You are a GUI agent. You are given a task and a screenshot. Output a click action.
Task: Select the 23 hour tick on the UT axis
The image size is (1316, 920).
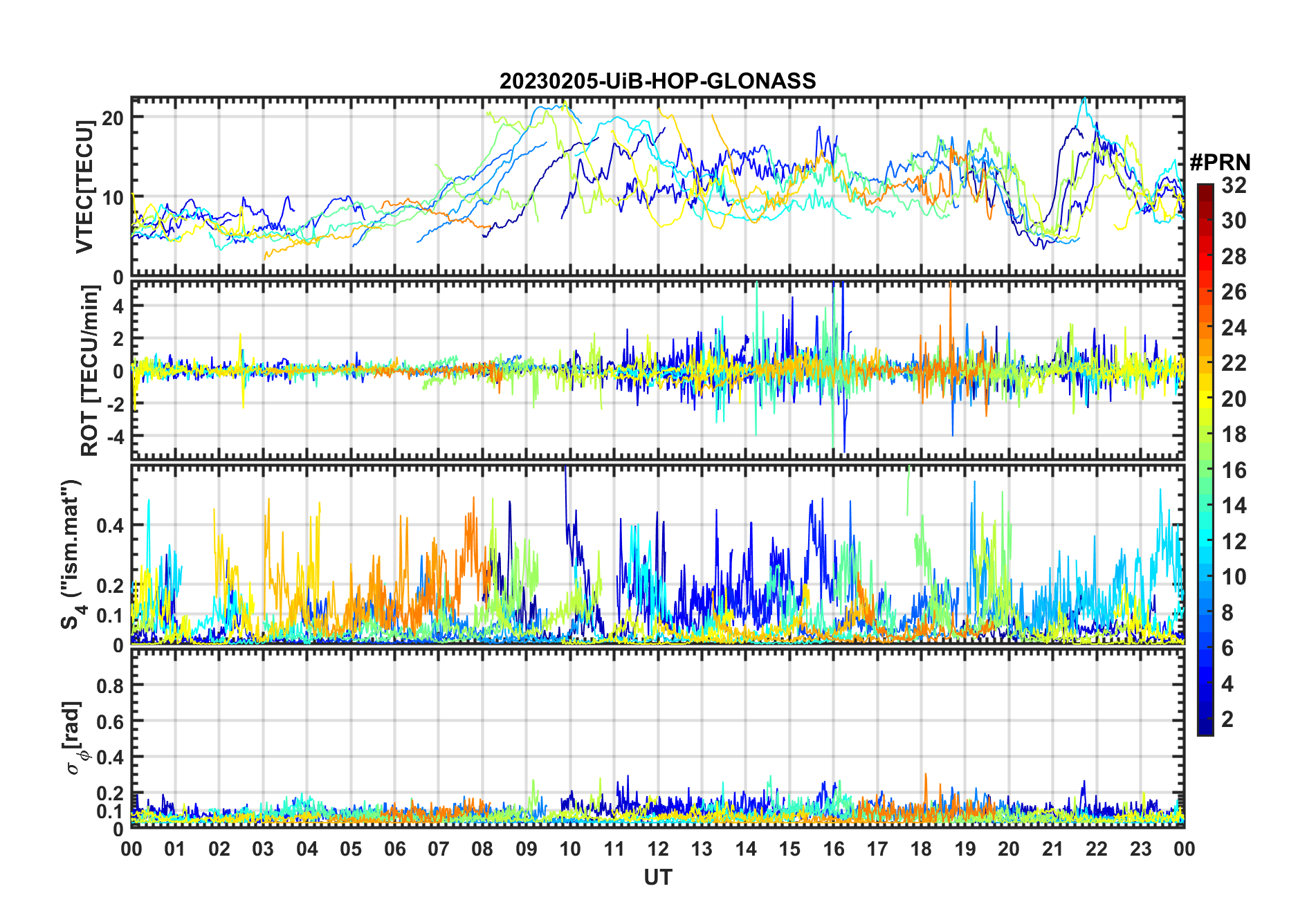click(x=1140, y=849)
